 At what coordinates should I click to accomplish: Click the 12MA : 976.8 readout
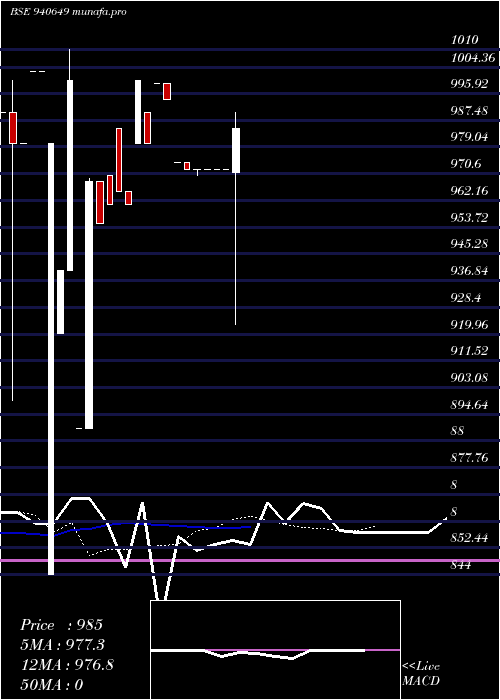click(x=67, y=665)
